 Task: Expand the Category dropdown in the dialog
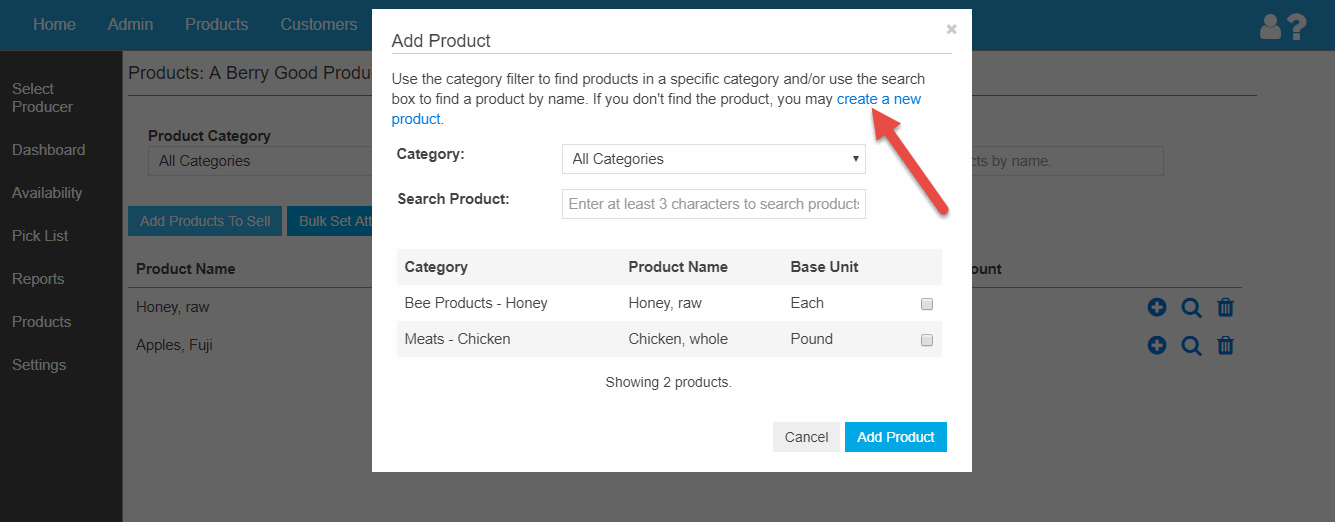[713, 159]
